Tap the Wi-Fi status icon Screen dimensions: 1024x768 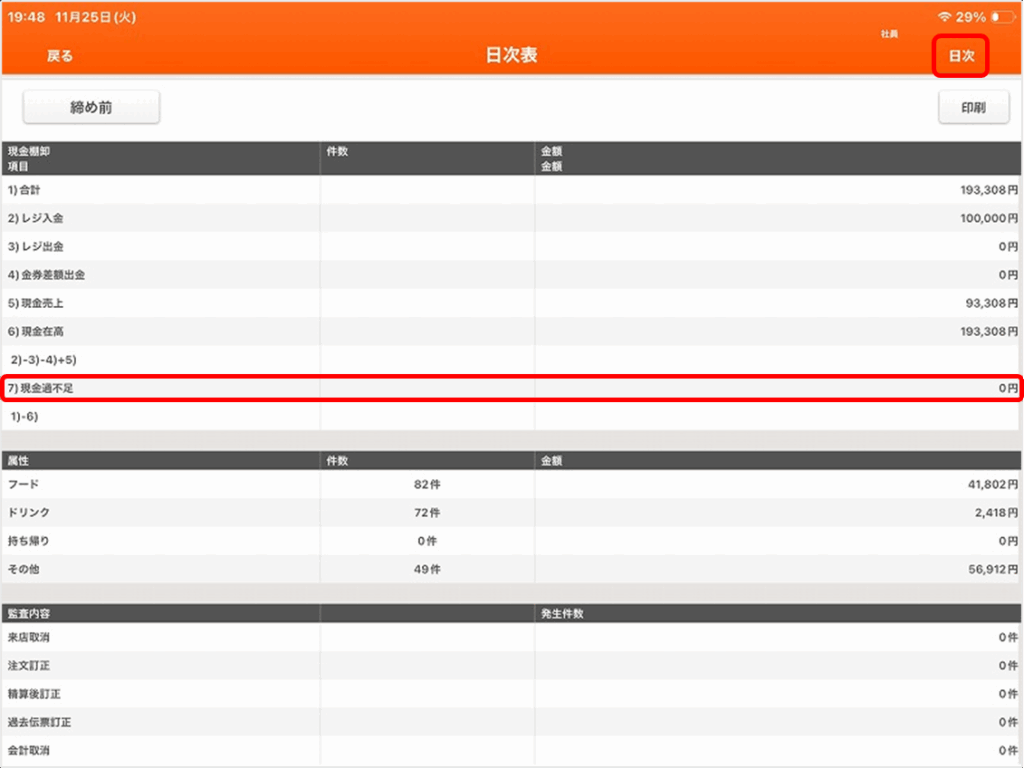coord(944,17)
